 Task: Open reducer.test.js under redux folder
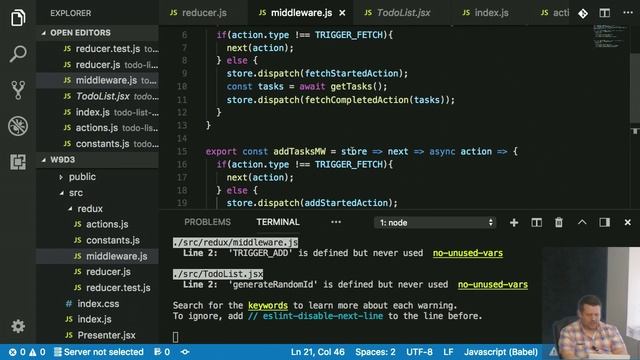[97, 288]
